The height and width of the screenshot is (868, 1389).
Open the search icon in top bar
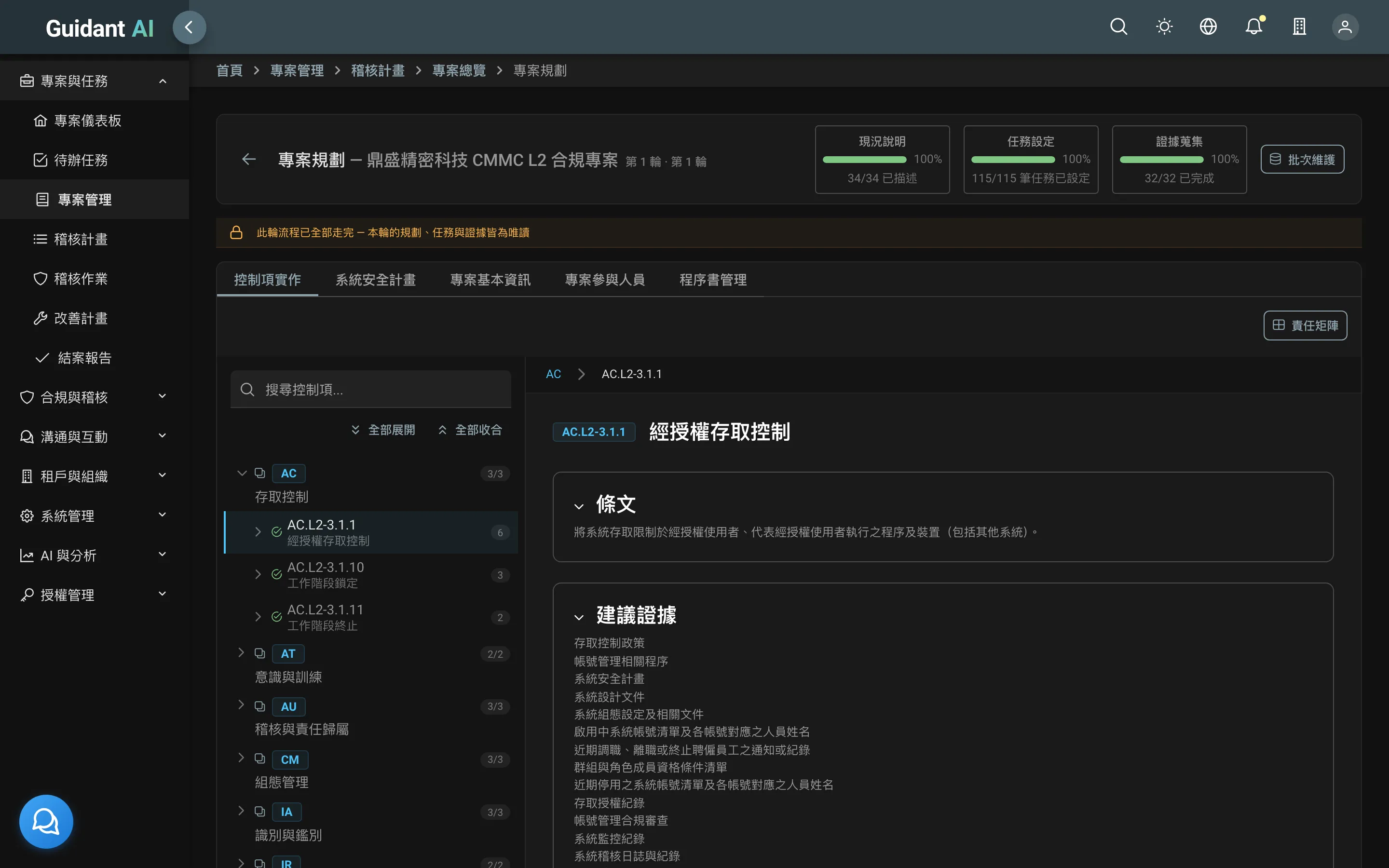click(x=1118, y=27)
